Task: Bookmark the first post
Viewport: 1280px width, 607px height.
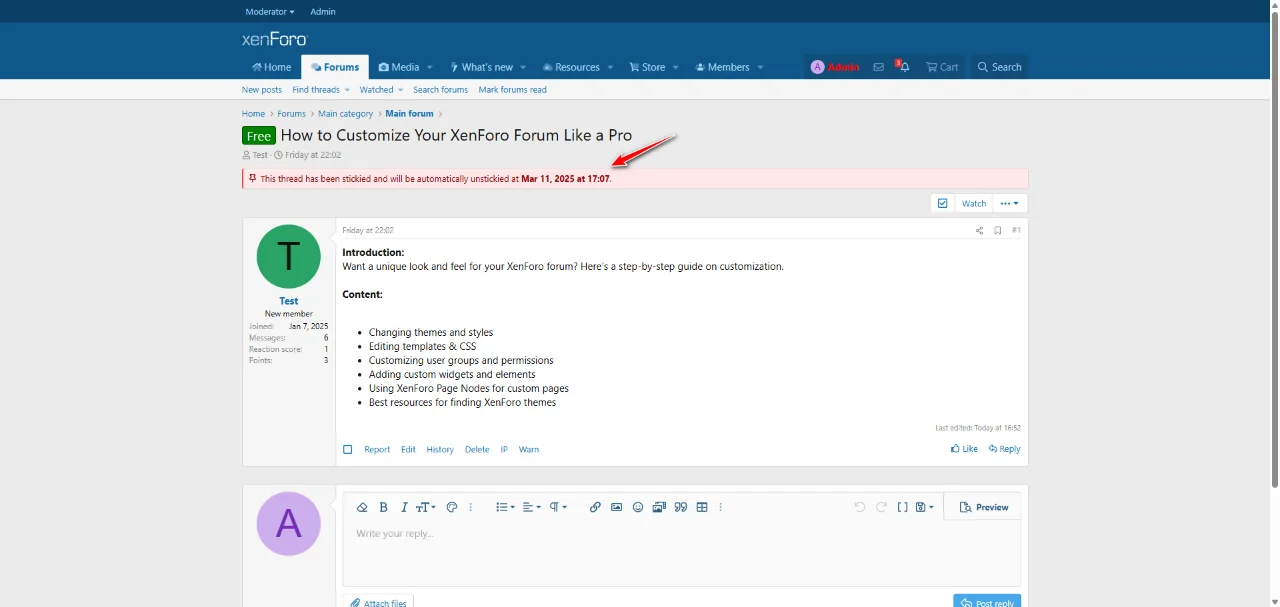Action: pyautogui.click(x=997, y=230)
